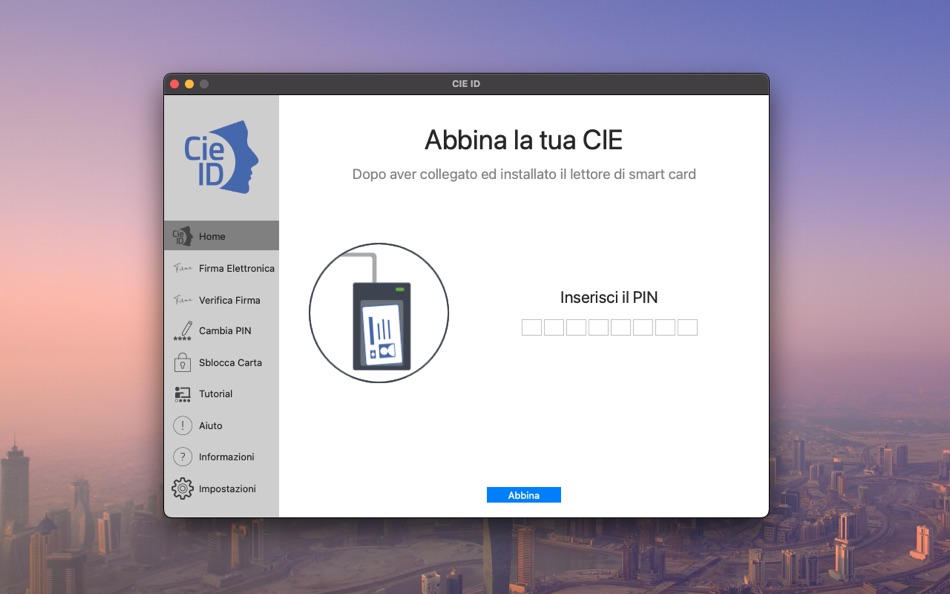Click the CIE ID window title
Image resolution: width=950 pixels, height=594 pixels.
click(x=466, y=84)
